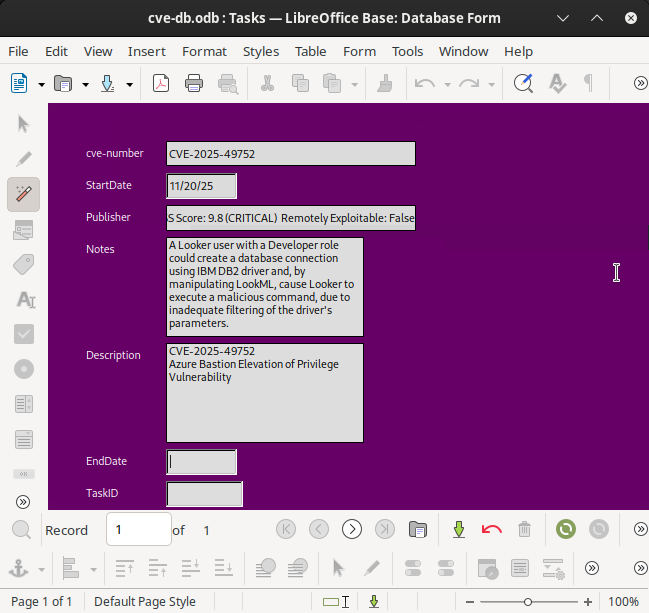Viewport: 649px width, 613px height.
Task: Export directly as PDF
Action: (x=161, y=84)
